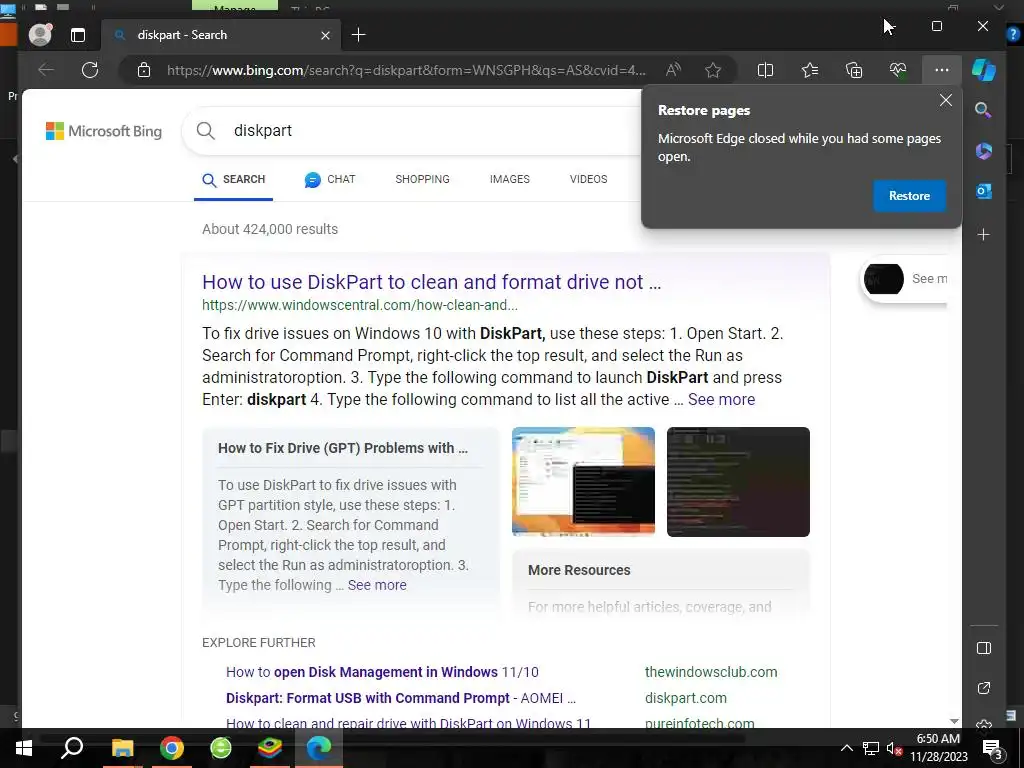
Task: Open How to use DiskPart result title
Action: pos(431,282)
